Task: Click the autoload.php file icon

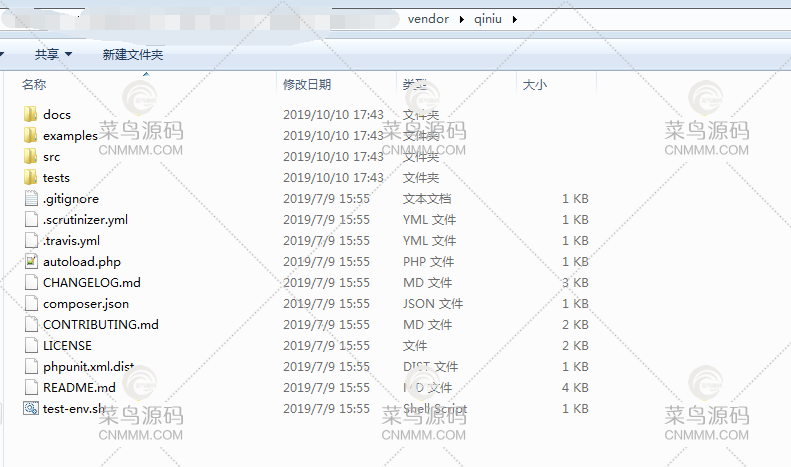Action: tap(31, 261)
